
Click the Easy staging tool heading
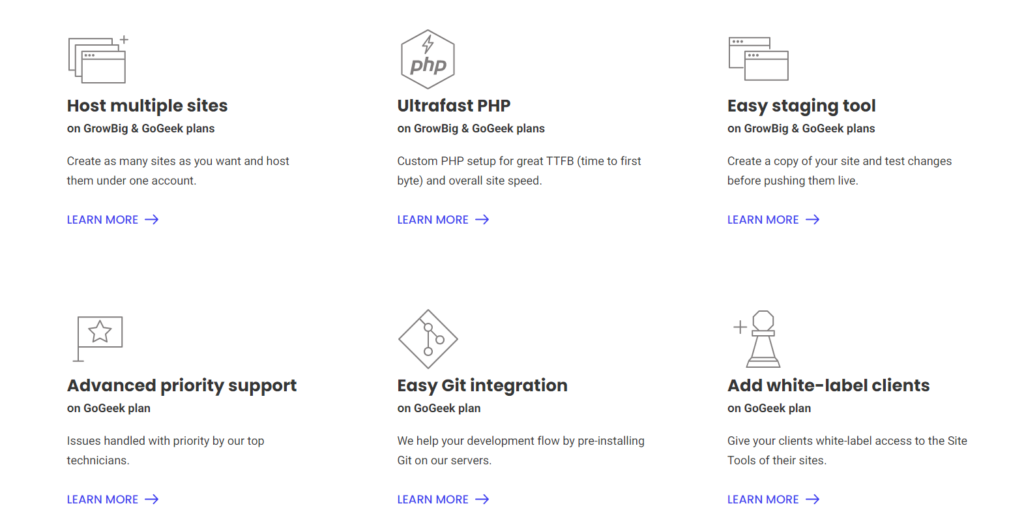(x=801, y=106)
